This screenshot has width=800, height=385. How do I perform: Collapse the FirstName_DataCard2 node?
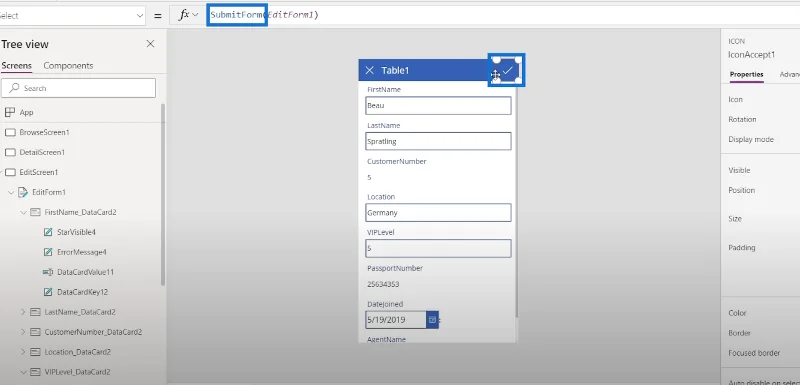click(23, 212)
